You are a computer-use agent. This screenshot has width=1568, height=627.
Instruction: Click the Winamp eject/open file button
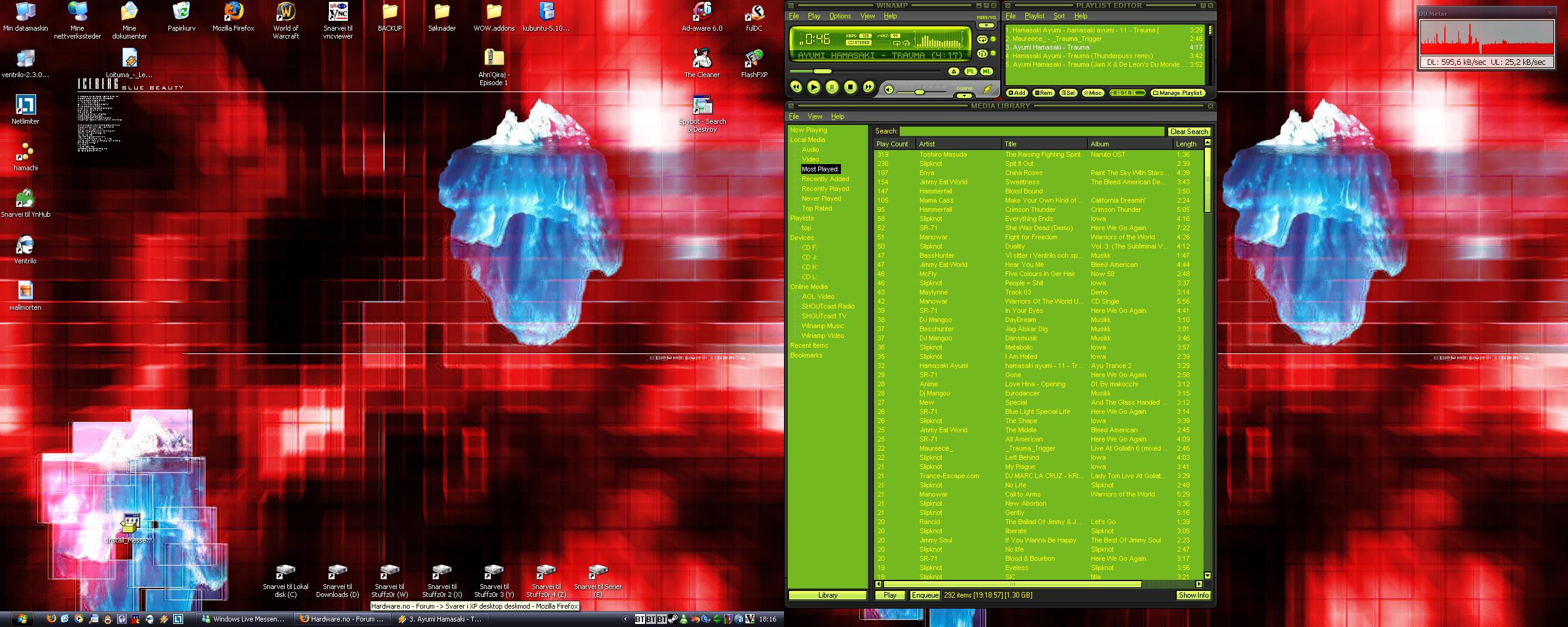(954, 72)
